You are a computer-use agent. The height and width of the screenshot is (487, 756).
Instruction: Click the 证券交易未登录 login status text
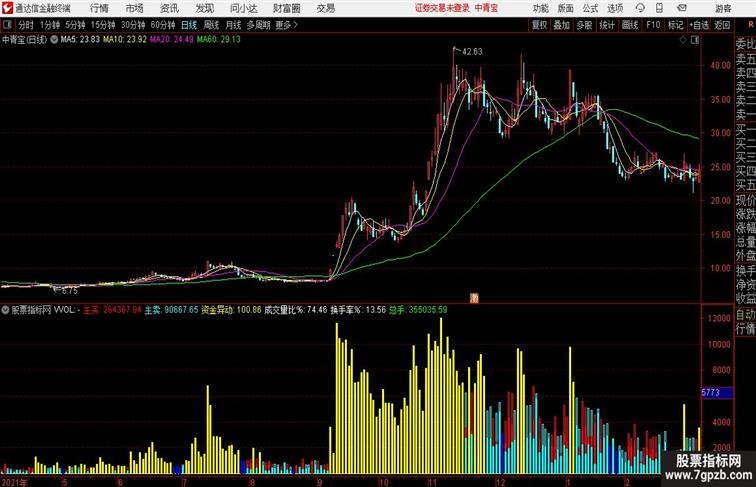click(x=442, y=8)
